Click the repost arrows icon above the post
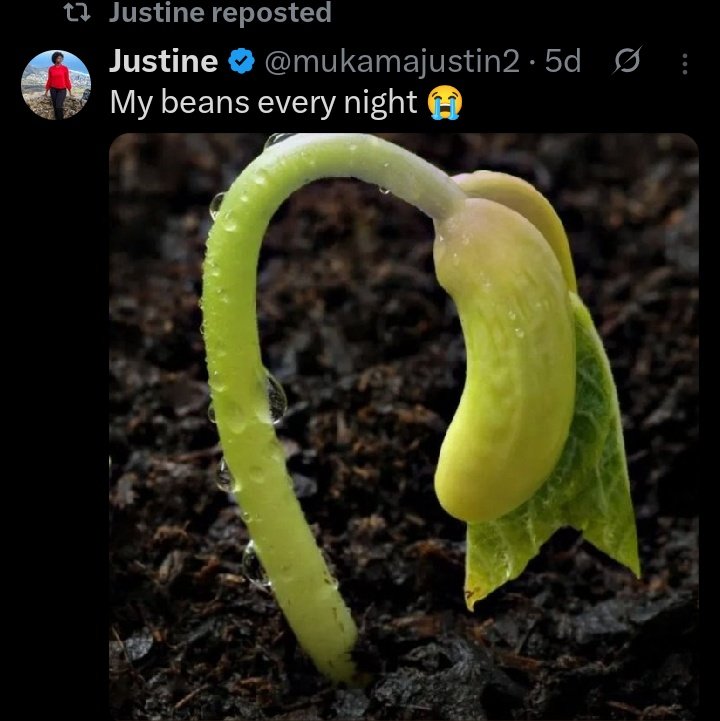 [x=76, y=12]
